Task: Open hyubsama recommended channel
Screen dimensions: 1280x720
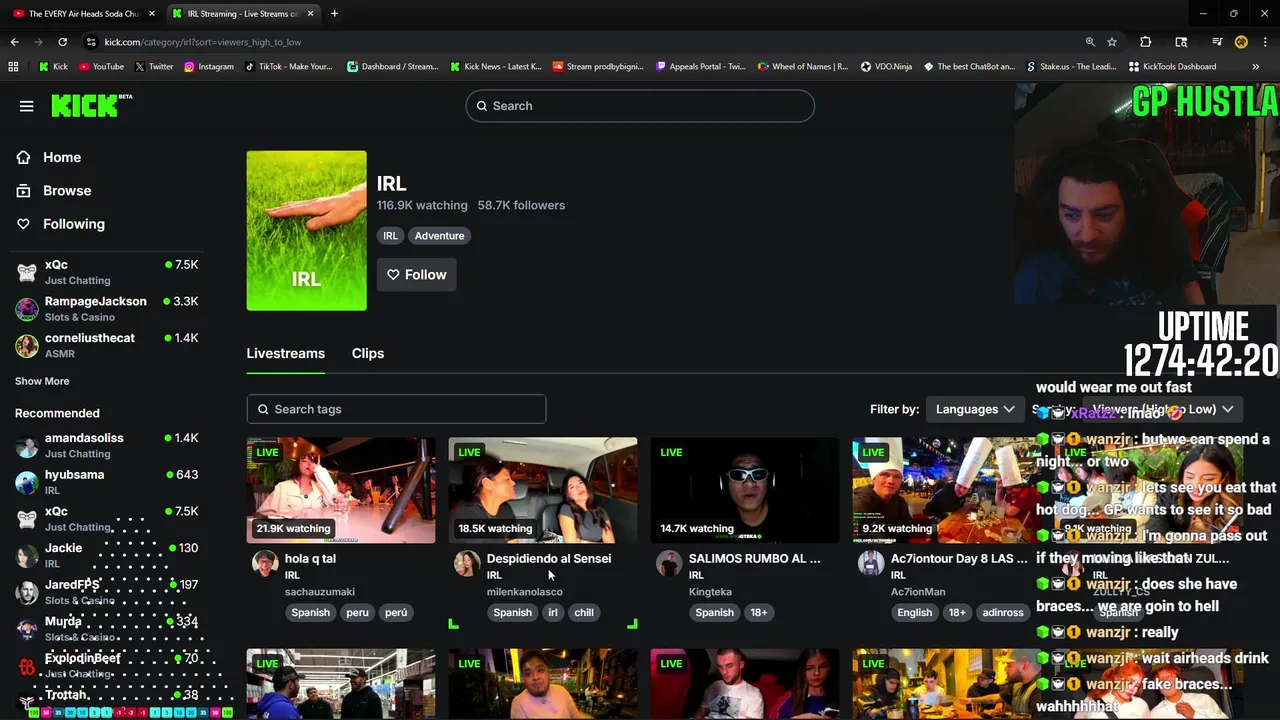Action: 107,482
